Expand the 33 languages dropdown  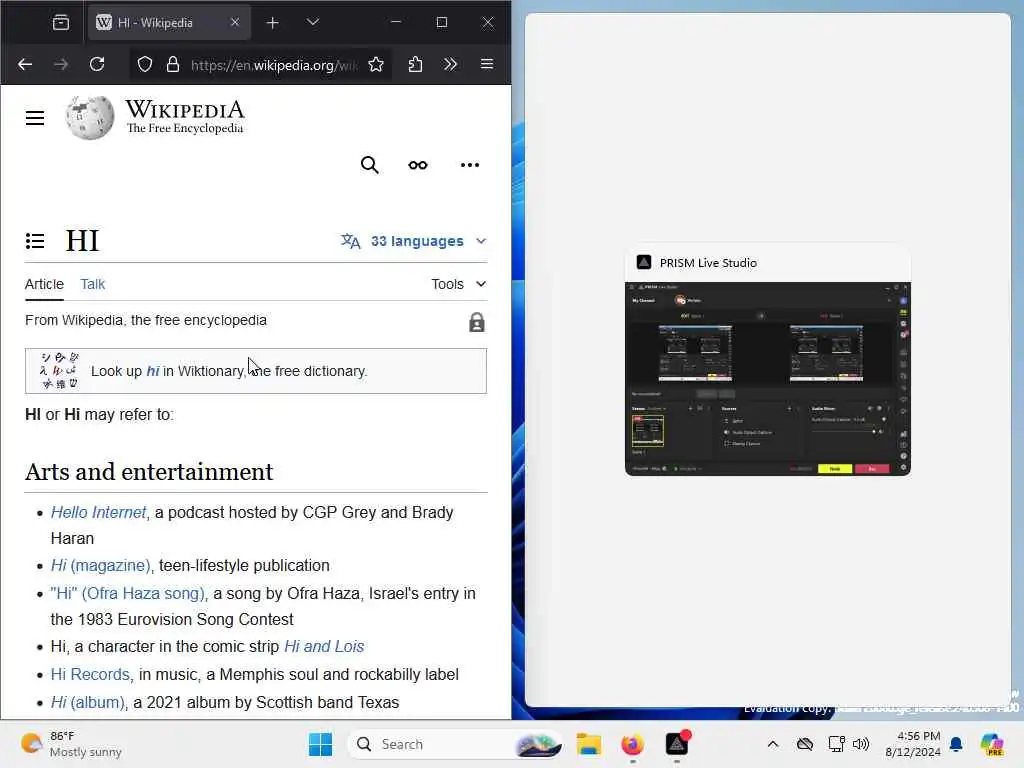(414, 241)
